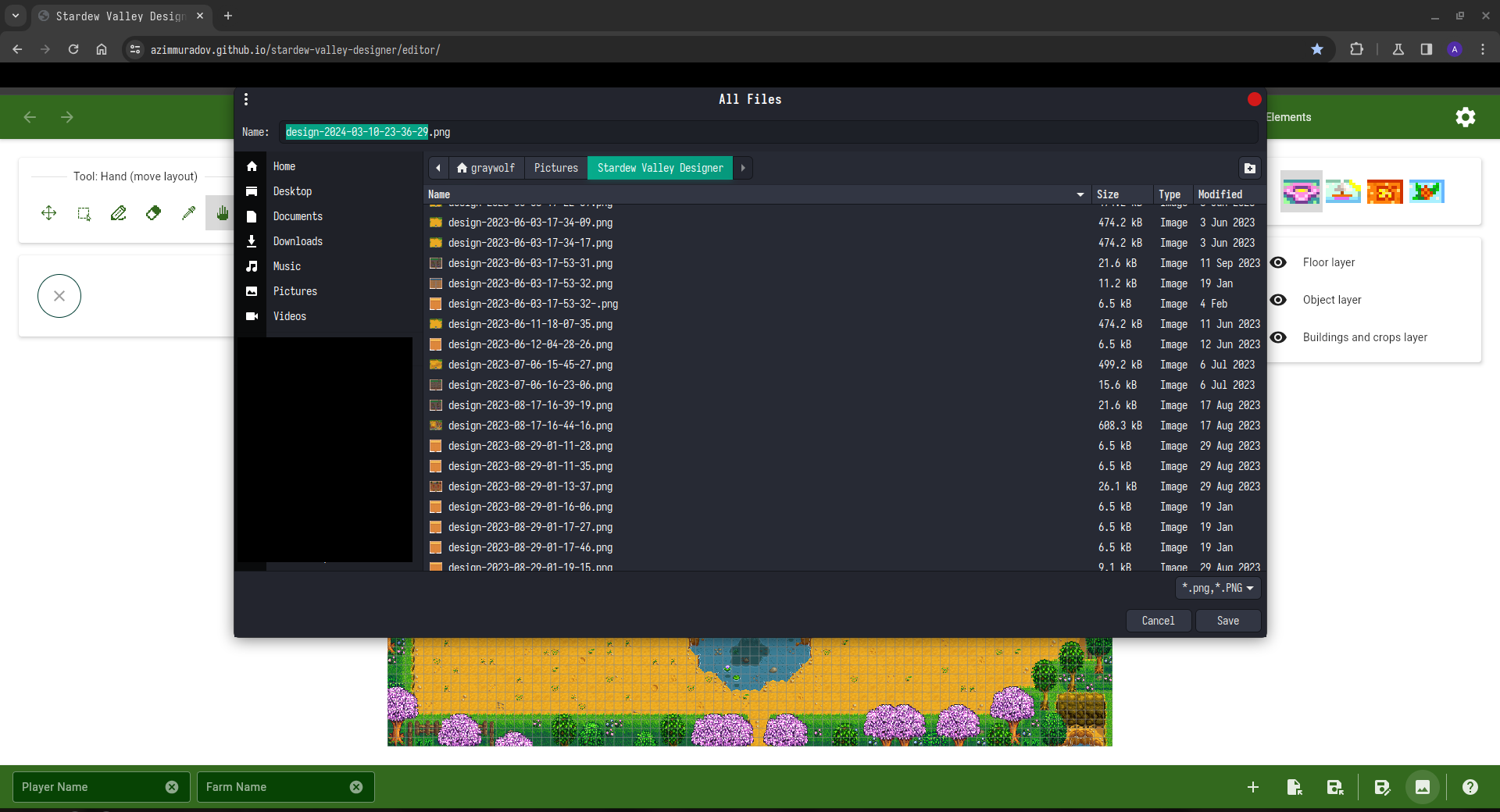Select the green parrot palette swatch
This screenshot has width=1500, height=812.
(1427, 191)
